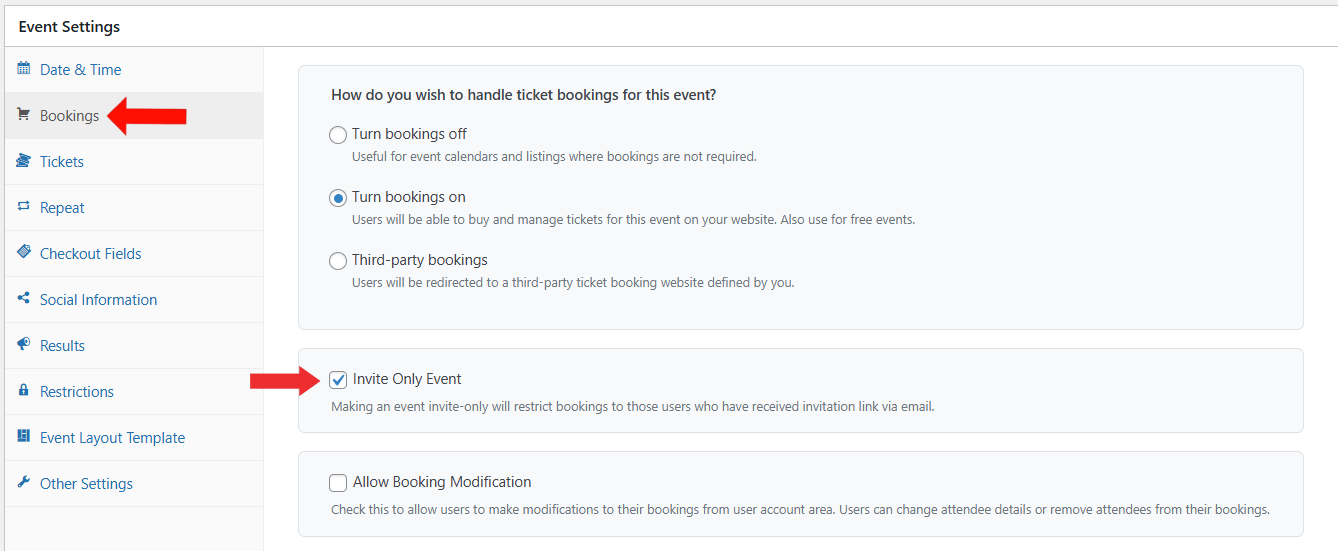The height and width of the screenshot is (551, 1338).
Task: Click the megaphone icon beside Results
Action: tap(24, 345)
